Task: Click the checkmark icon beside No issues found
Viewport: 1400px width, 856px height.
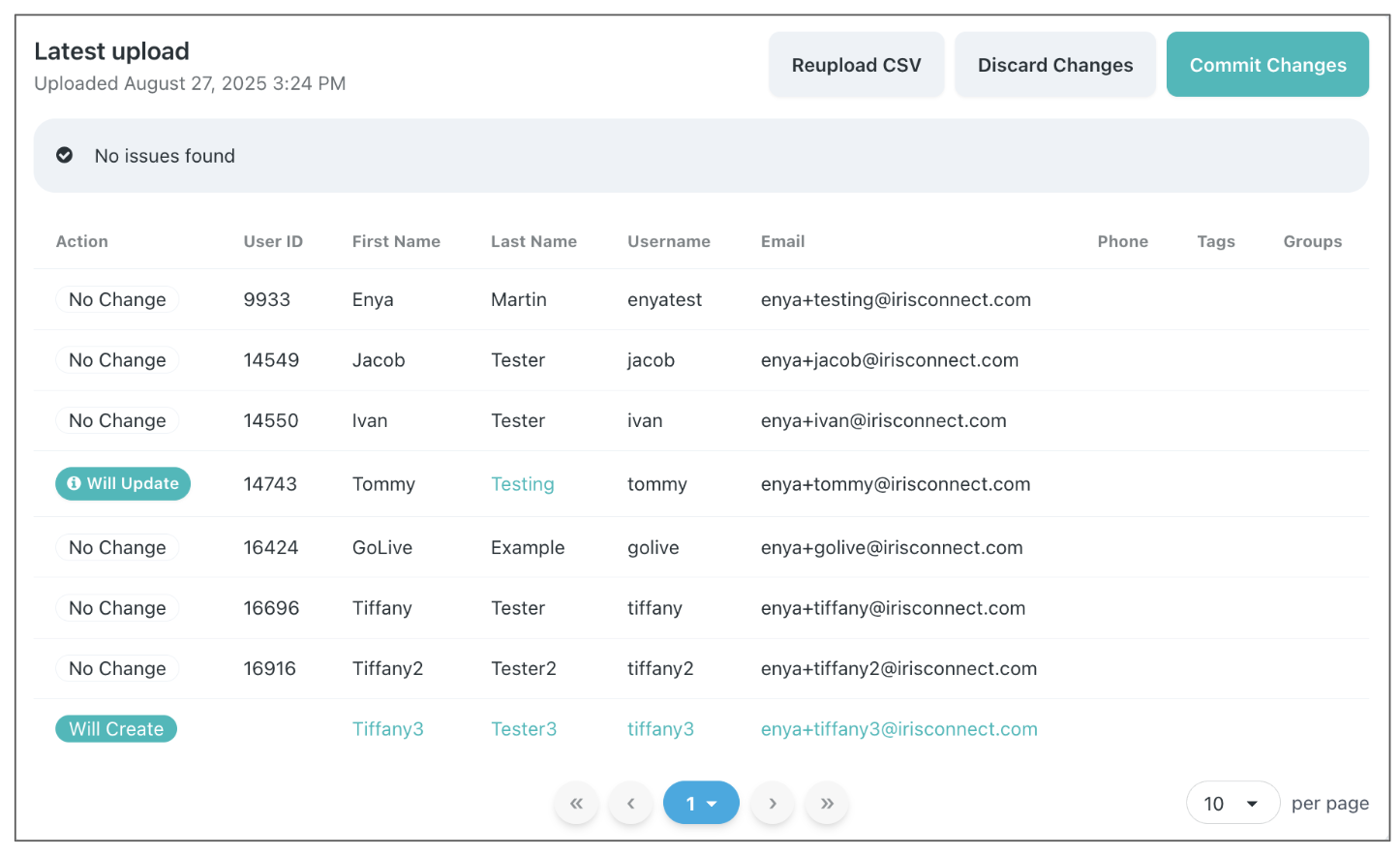Action: [65, 155]
